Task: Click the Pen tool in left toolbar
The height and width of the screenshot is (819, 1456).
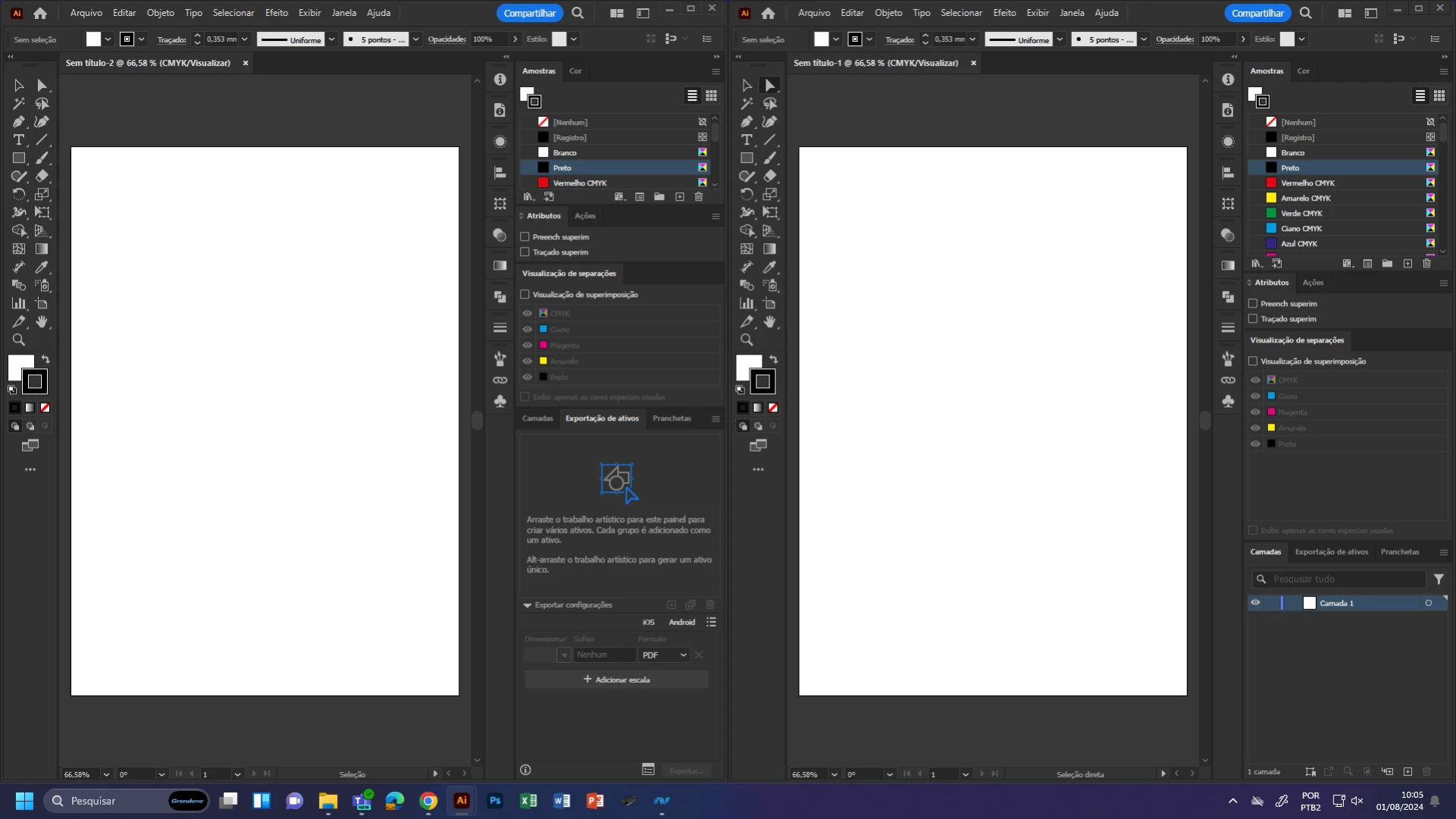Action: pyautogui.click(x=19, y=122)
